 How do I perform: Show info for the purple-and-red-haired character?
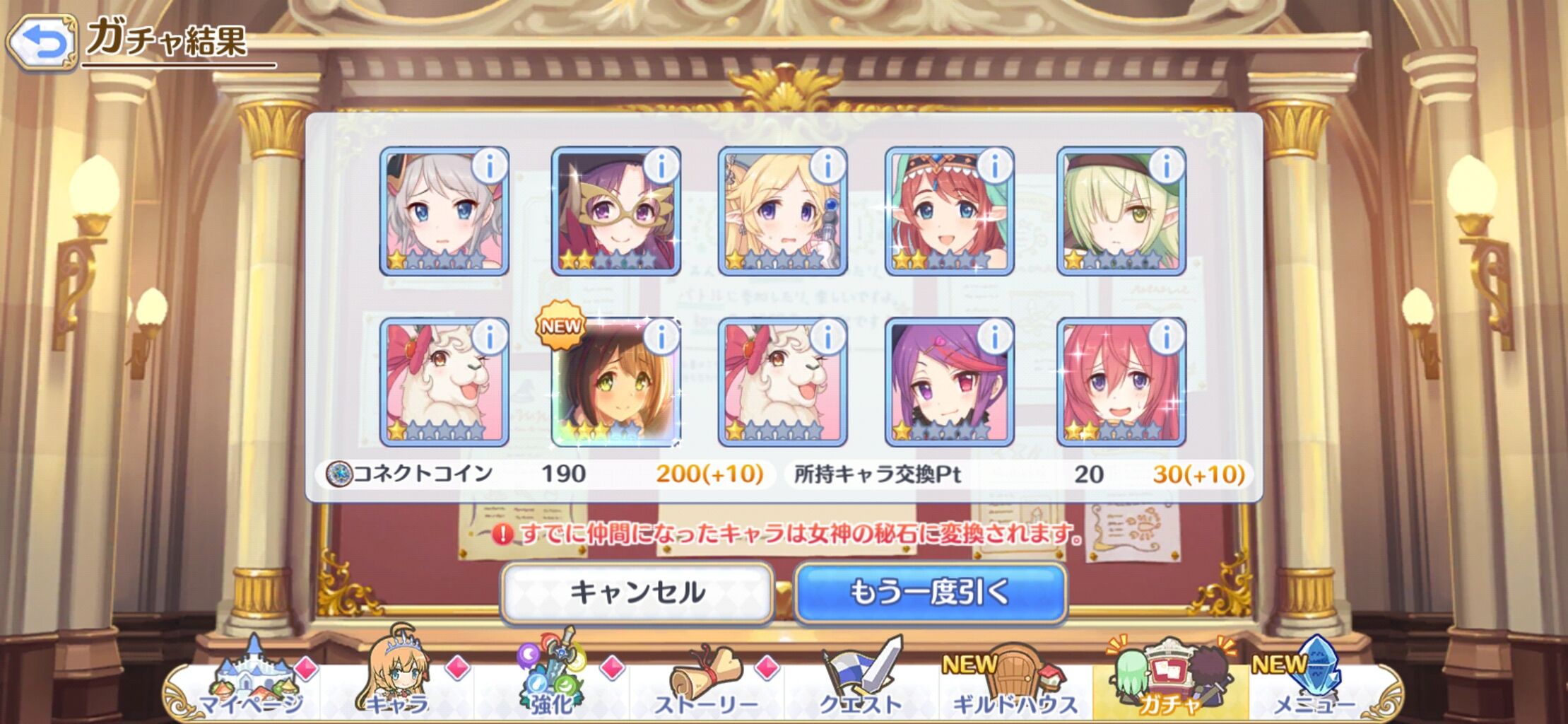click(995, 337)
